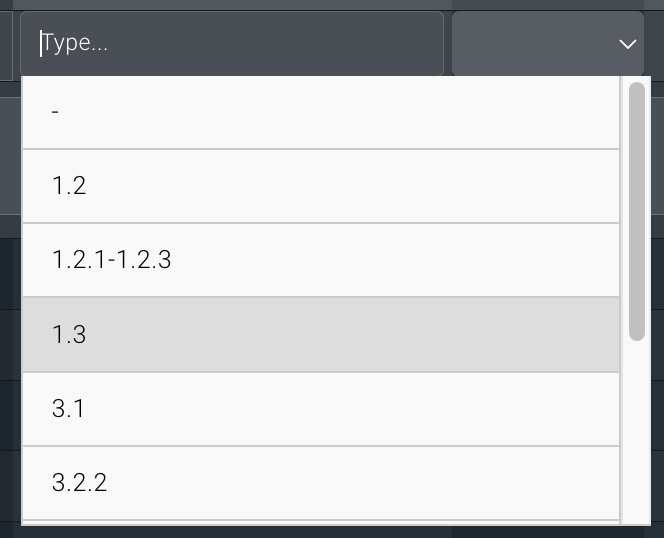
Task: Select 3.1 in the options list
Action: (x=320, y=408)
